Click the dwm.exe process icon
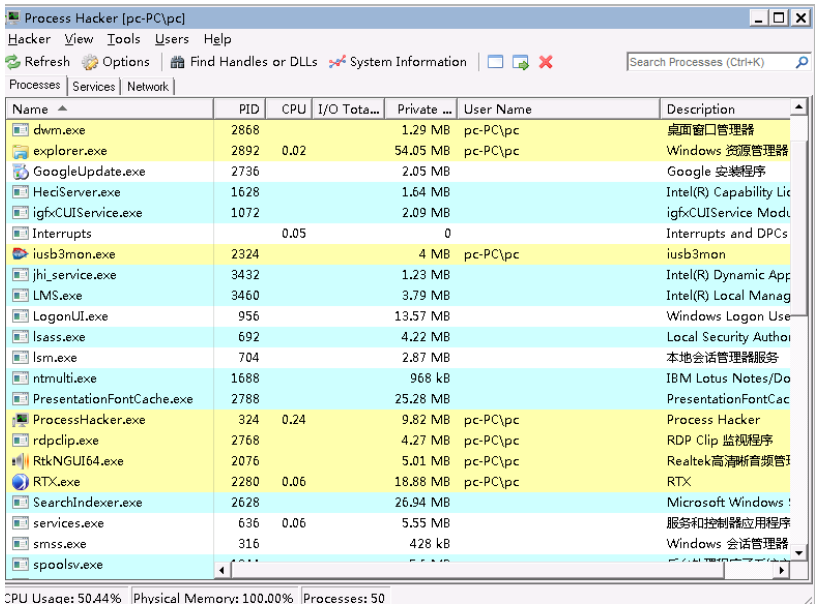Viewport: 825px width, 614px height. (x=20, y=130)
